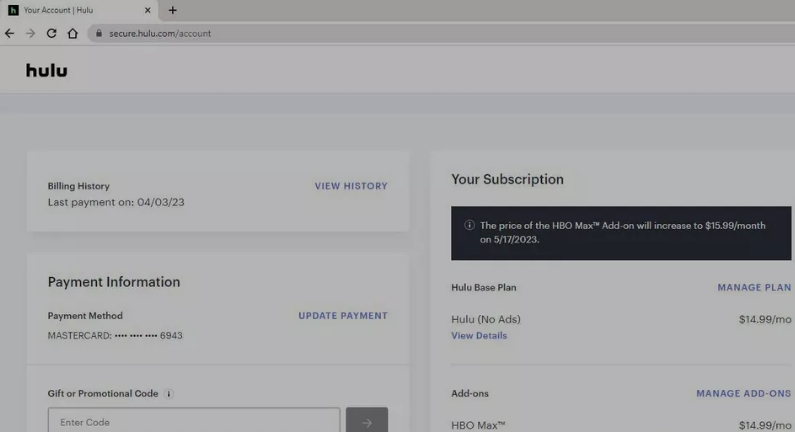The image size is (795, 432).
Task: Click the browser forward arrow
Action: click(x=30, y=33)
